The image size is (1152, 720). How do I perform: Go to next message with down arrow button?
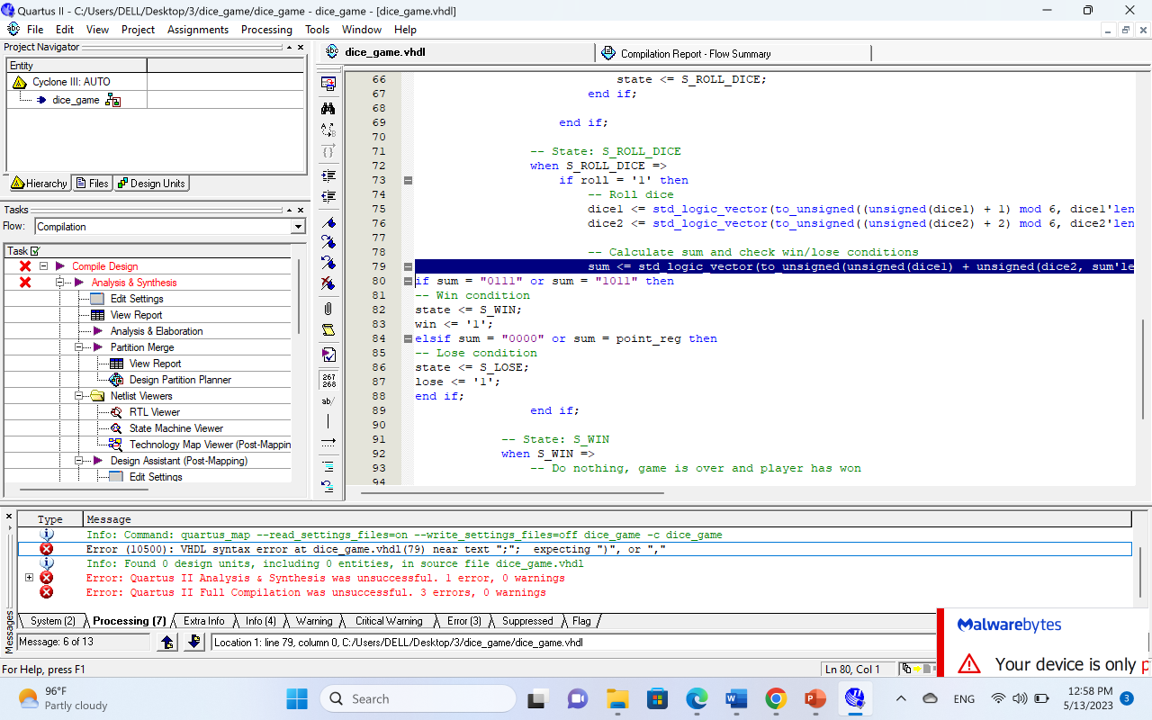[194, 642]
